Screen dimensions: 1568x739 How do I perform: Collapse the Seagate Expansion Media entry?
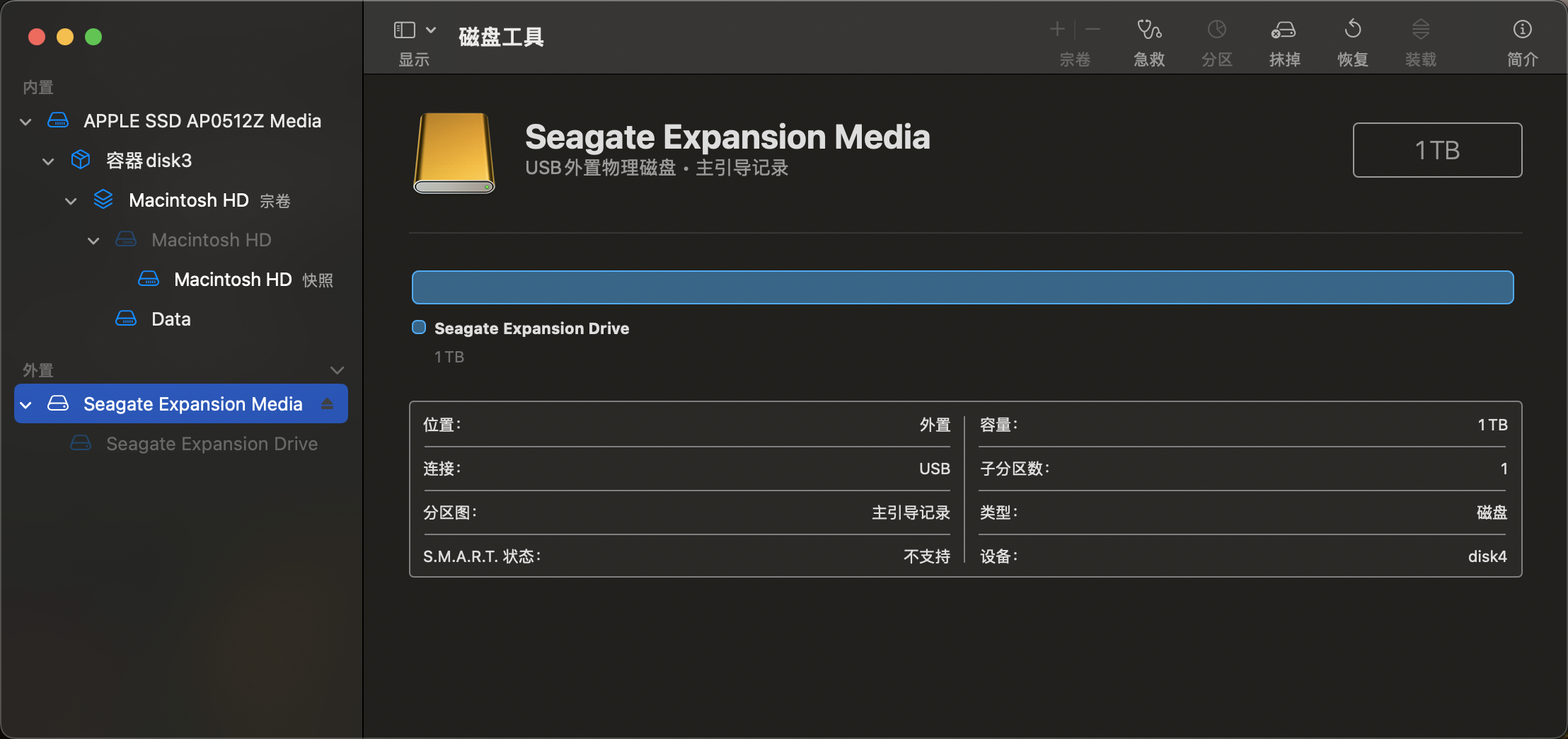[x=25, y=405]
